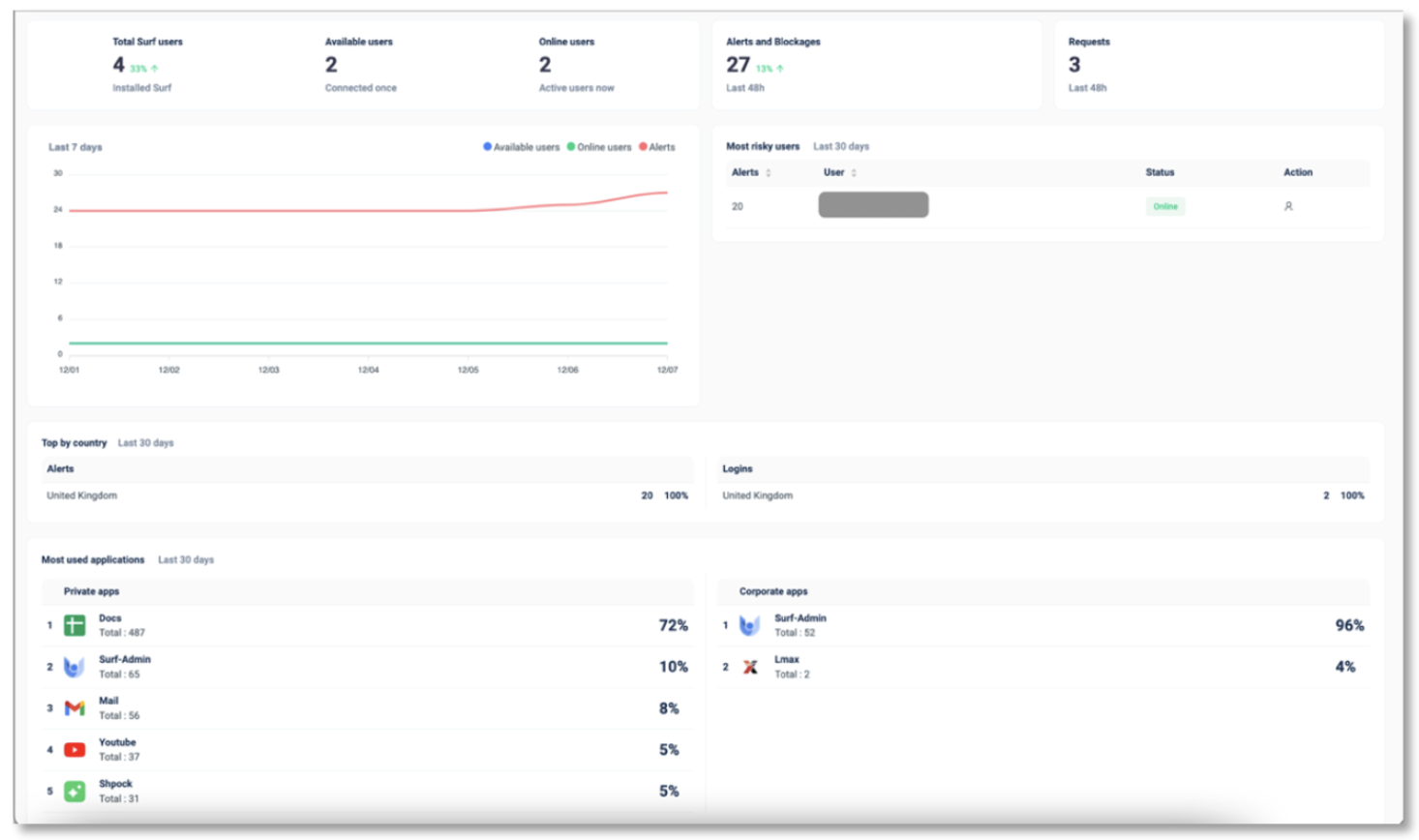The image size is (1419, 840).
Task: Click the redacted user name in the table
Action: 873,204
